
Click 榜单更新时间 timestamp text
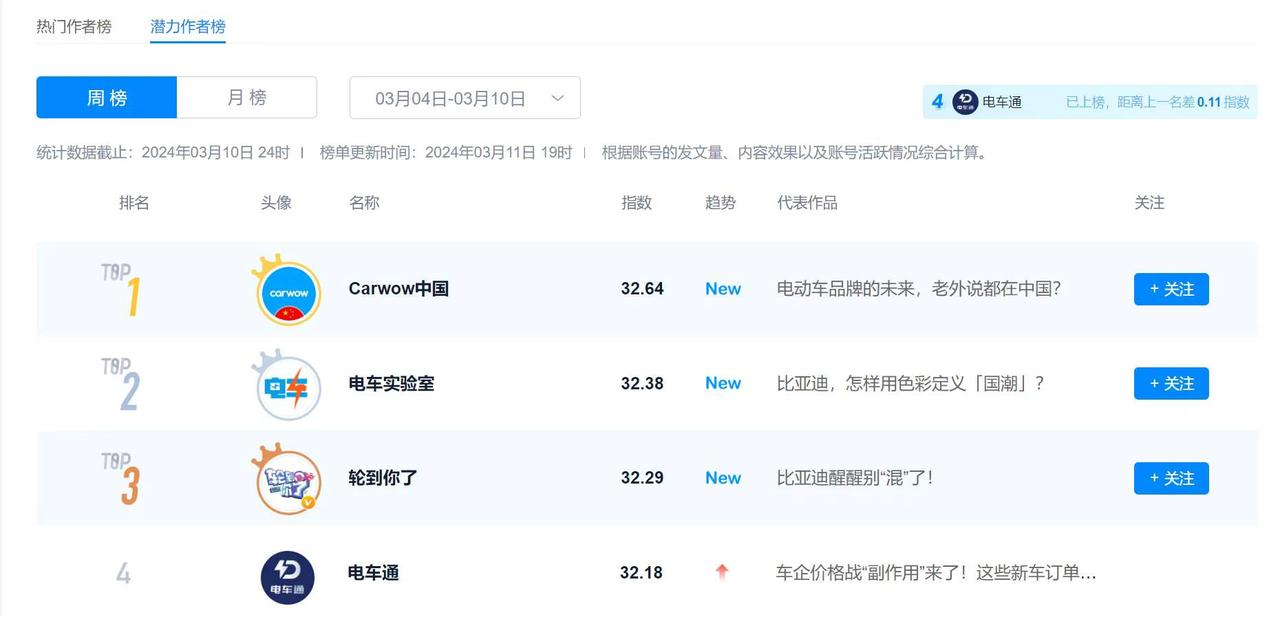446,153
